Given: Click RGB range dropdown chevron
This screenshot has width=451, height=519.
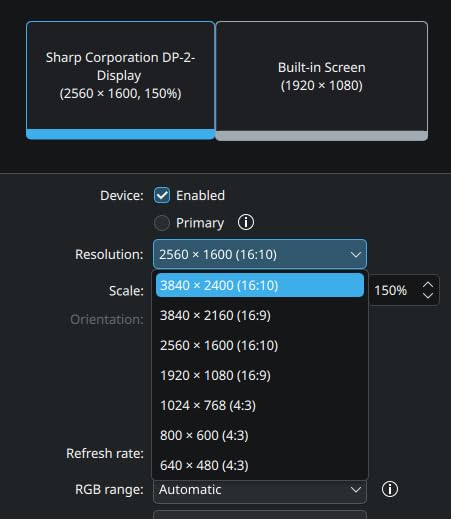Looking at the screenshot, I should tap(356, 490).
